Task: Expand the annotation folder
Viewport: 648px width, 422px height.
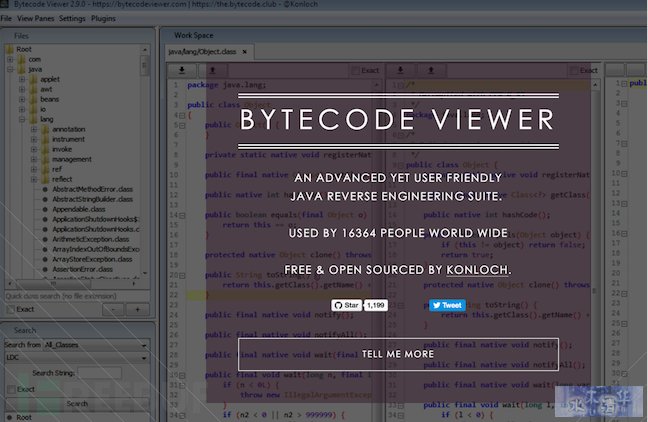Action: [34, 129]
